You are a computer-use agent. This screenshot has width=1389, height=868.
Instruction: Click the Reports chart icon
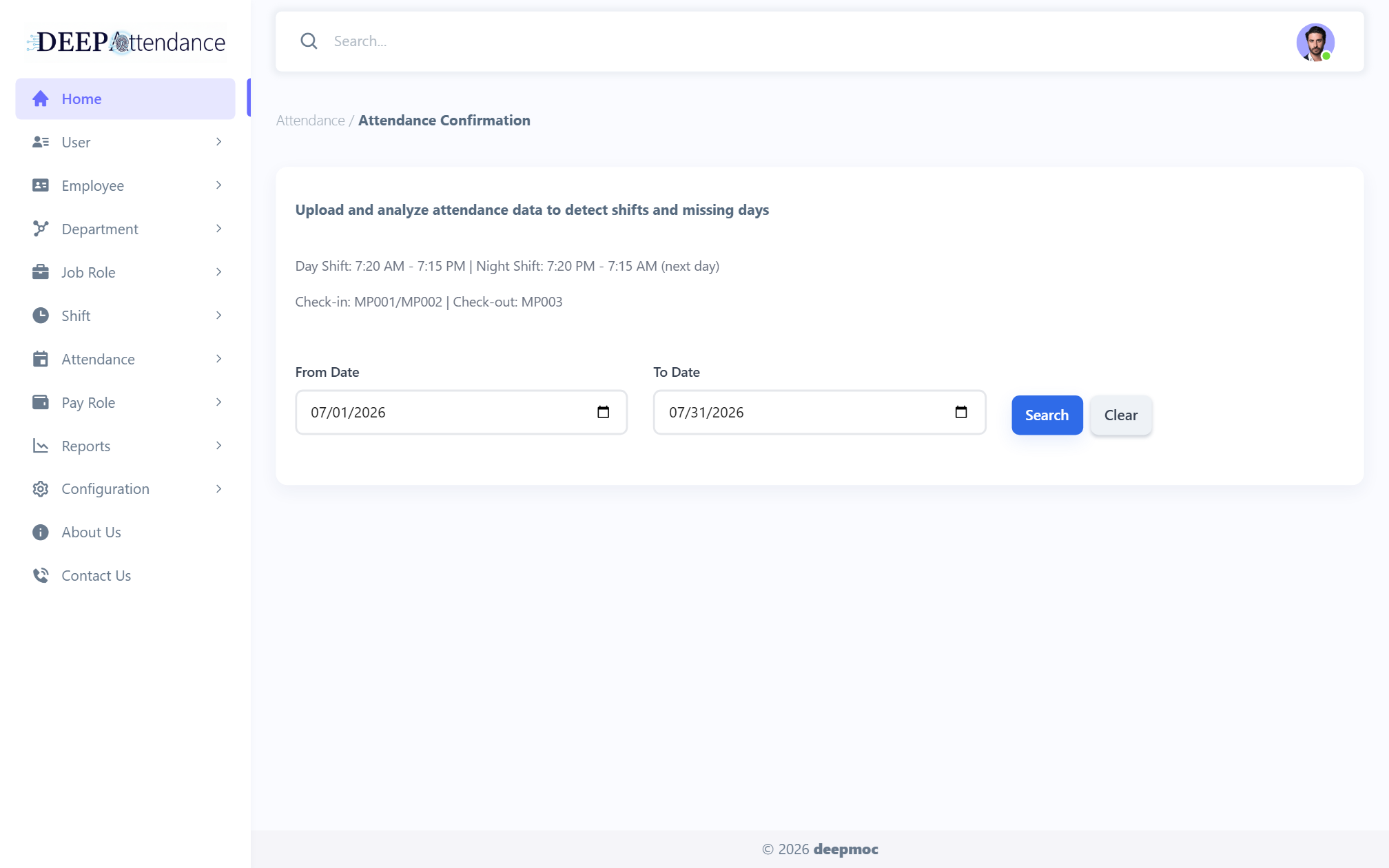[x=41, y=446]
